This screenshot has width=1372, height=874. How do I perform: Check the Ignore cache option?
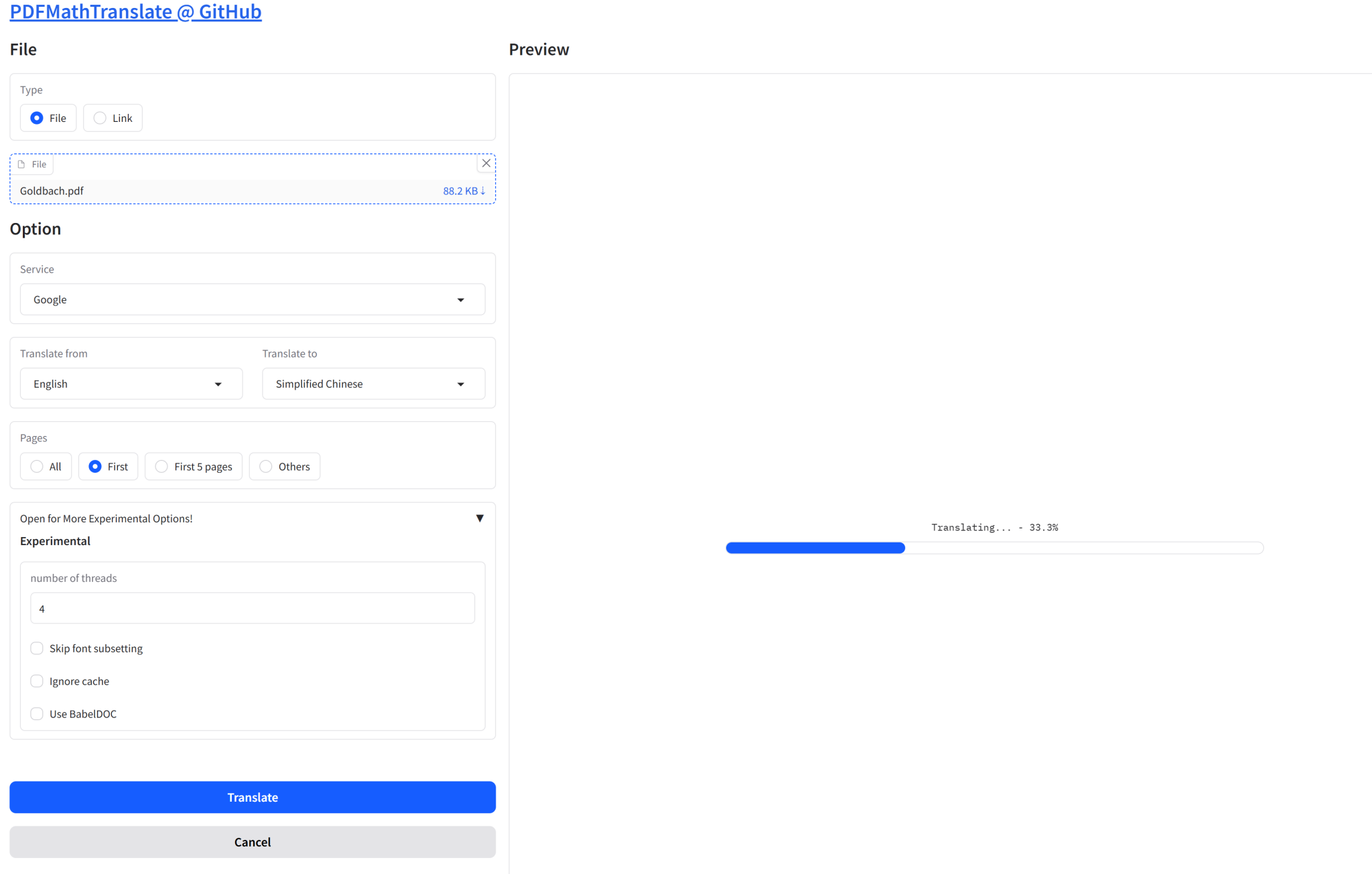(x=37, y=681)
